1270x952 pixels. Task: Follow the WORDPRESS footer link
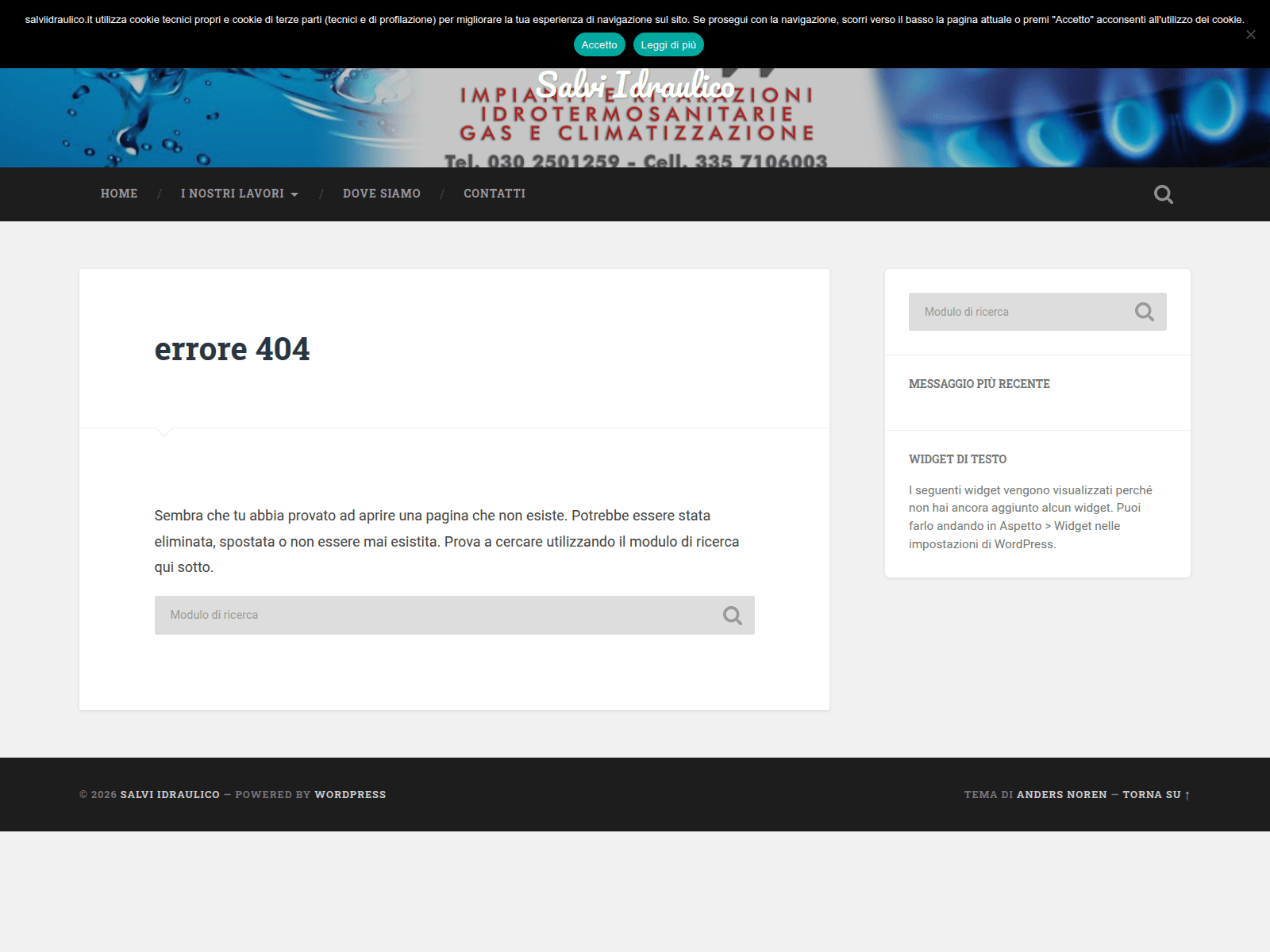click(350, 795)
